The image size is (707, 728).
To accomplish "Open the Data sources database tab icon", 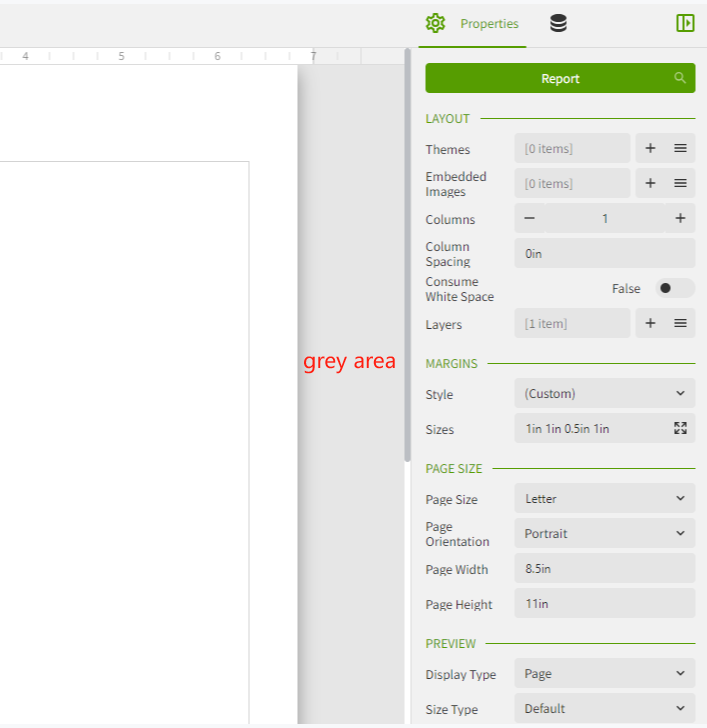I will point(558,23).
